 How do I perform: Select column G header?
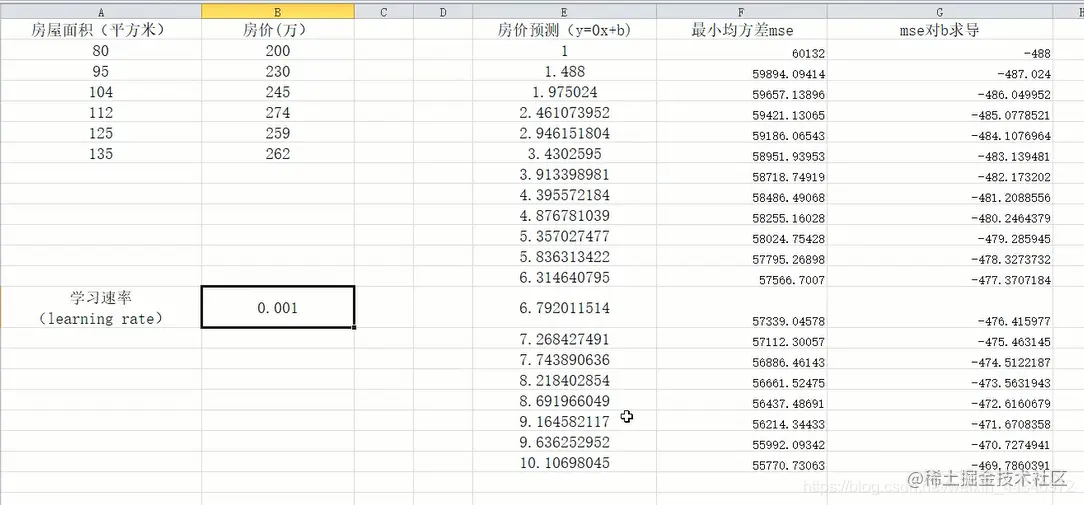coord(940,11)
